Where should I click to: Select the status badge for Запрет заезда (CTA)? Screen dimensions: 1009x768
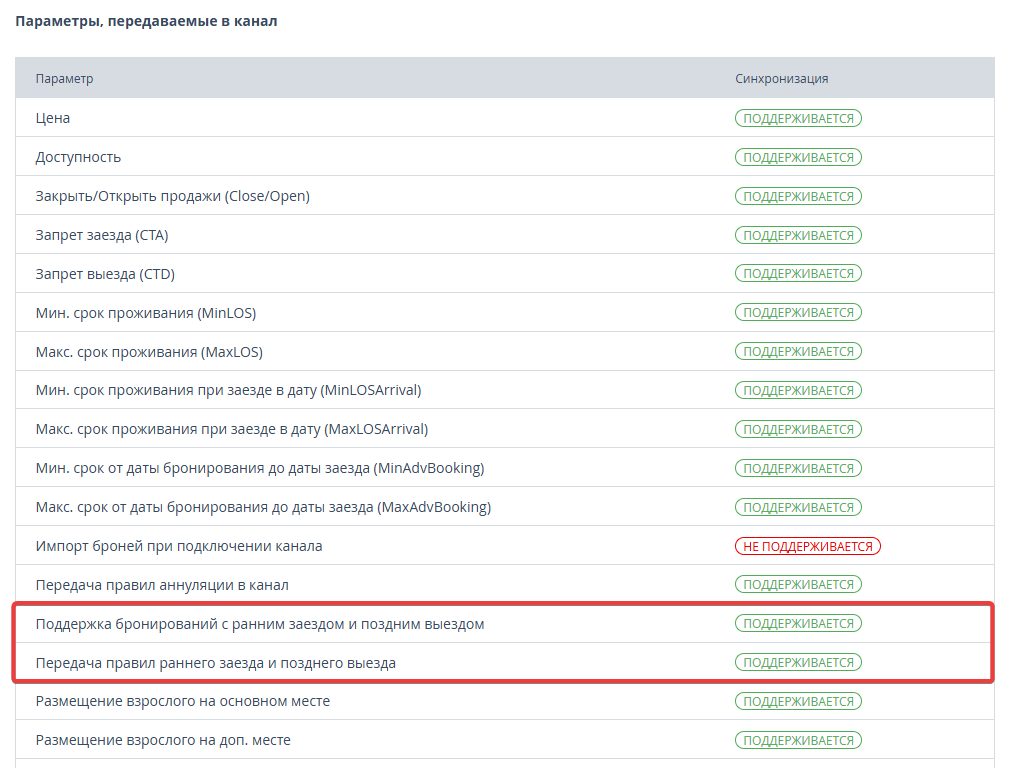[798, 235]
